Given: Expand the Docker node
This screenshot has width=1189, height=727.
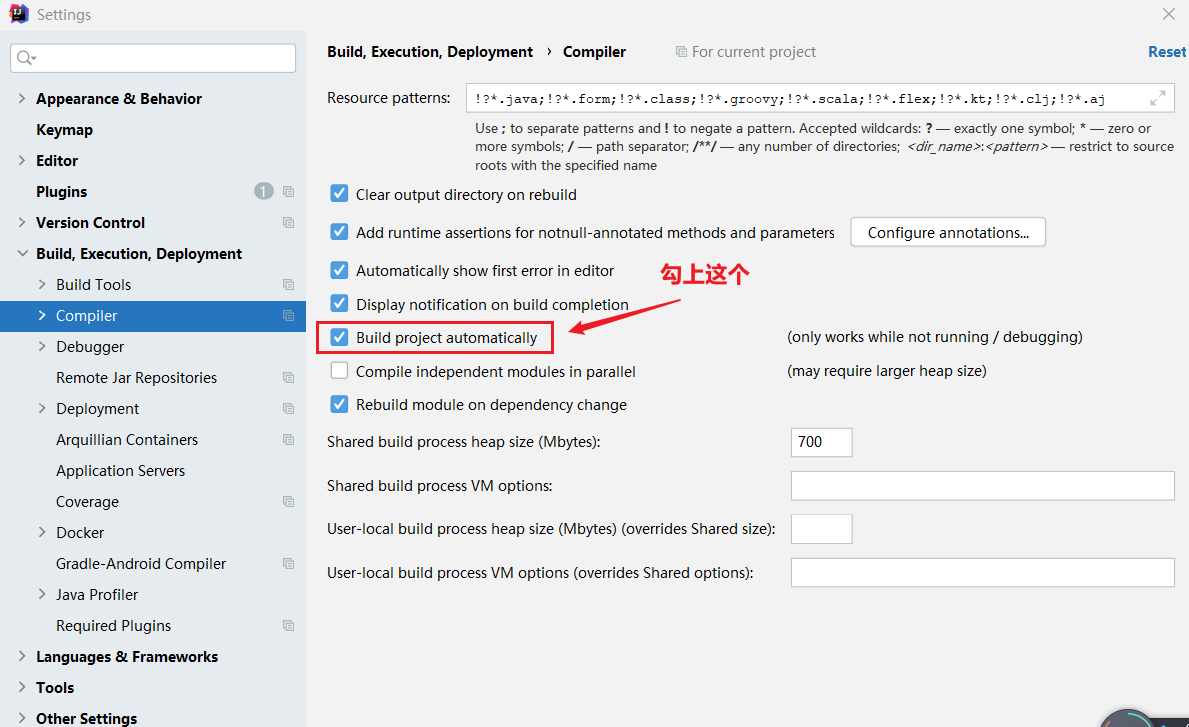Looking at the screenshot, I should (x=42, y=533).
